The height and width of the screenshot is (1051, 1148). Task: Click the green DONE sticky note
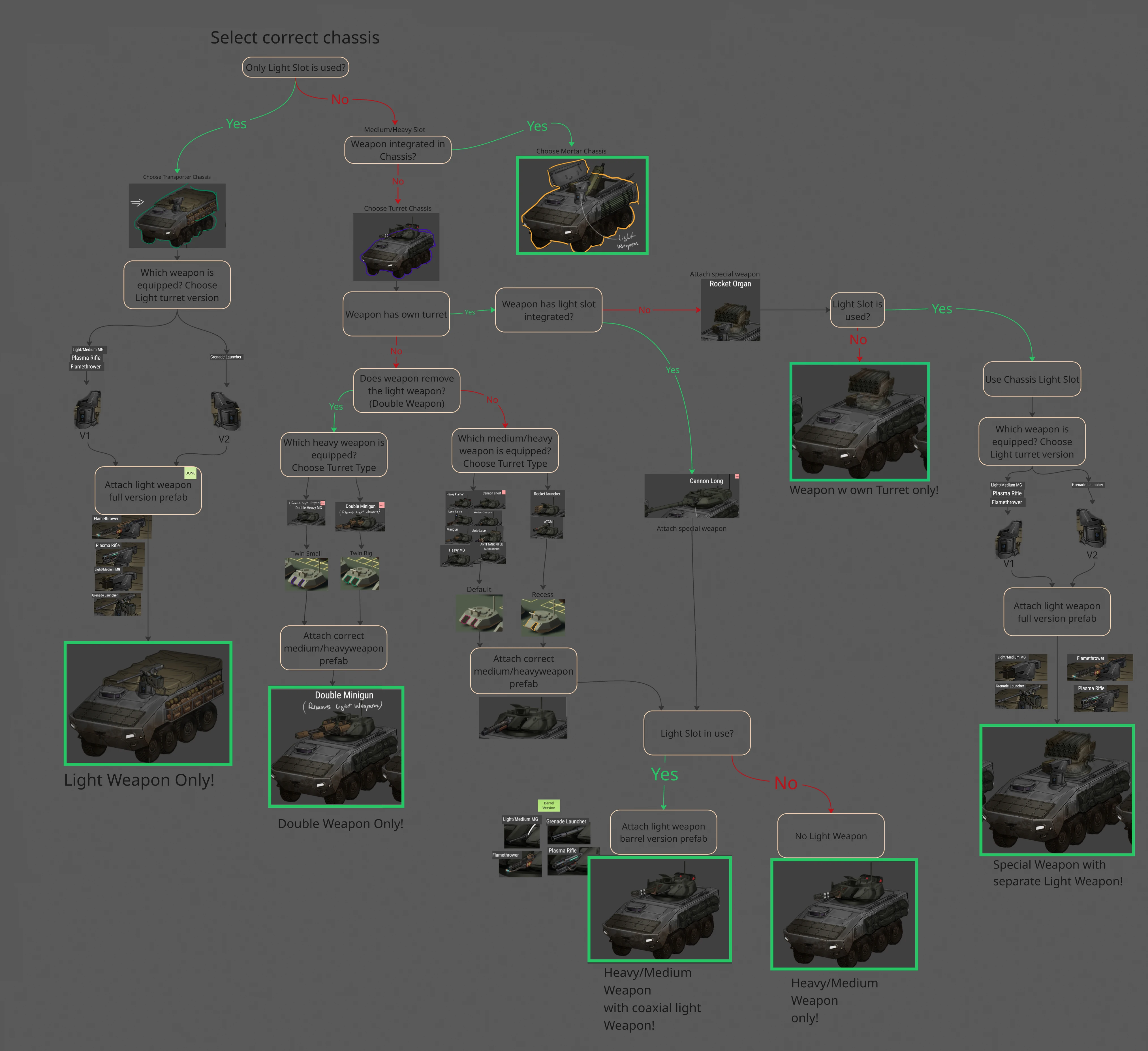click(190, 473)
